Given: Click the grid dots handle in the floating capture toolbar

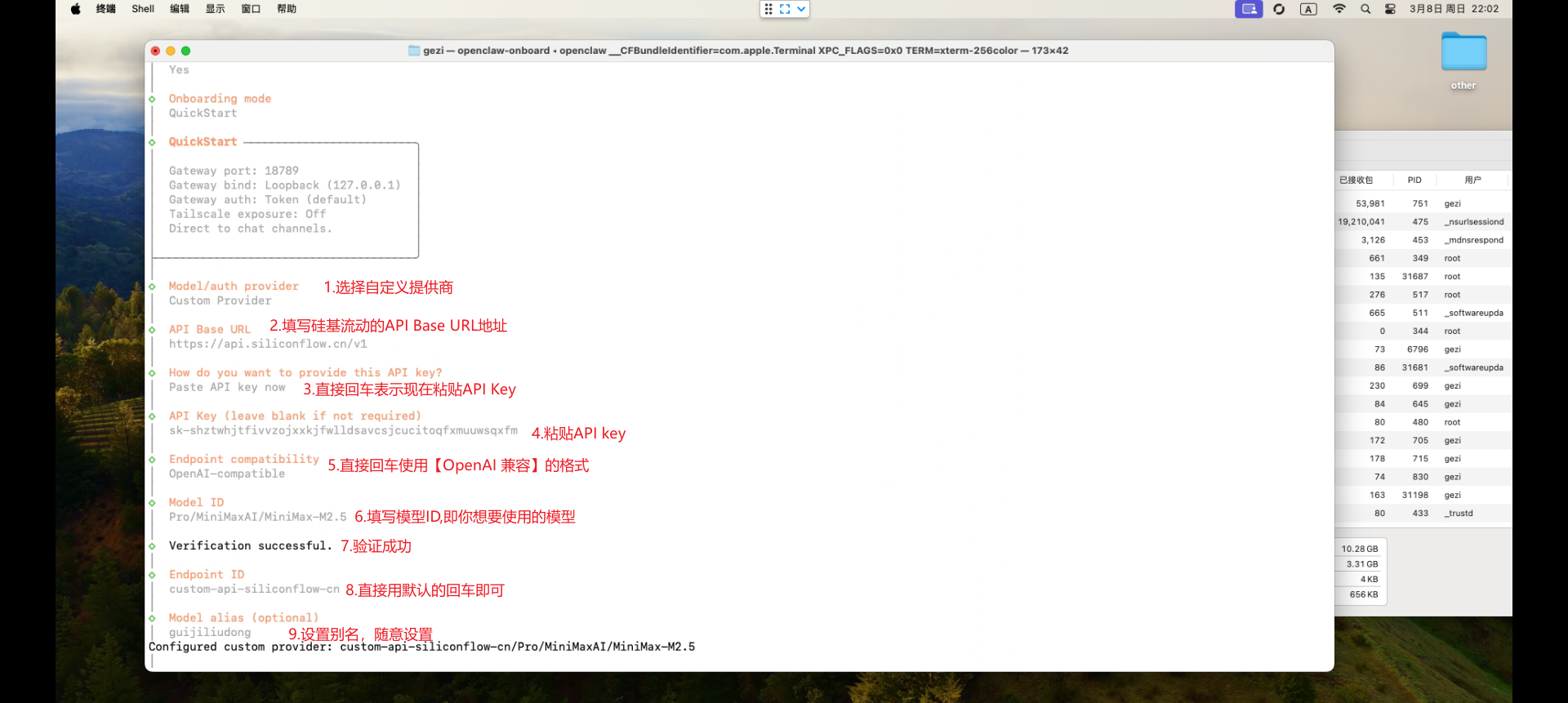Looking at the screenshot, I should (768, 9).
